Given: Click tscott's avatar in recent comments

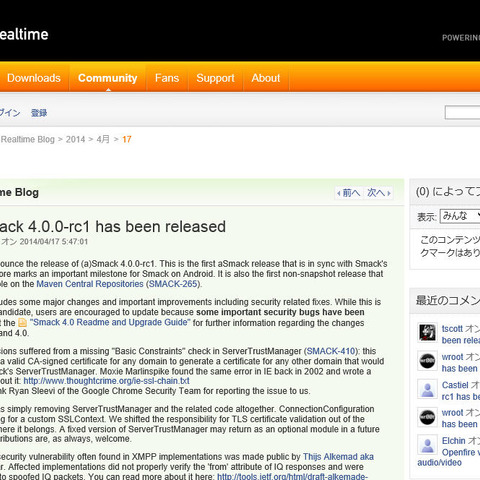Looking at the screenshot, I should pos(427,332).
